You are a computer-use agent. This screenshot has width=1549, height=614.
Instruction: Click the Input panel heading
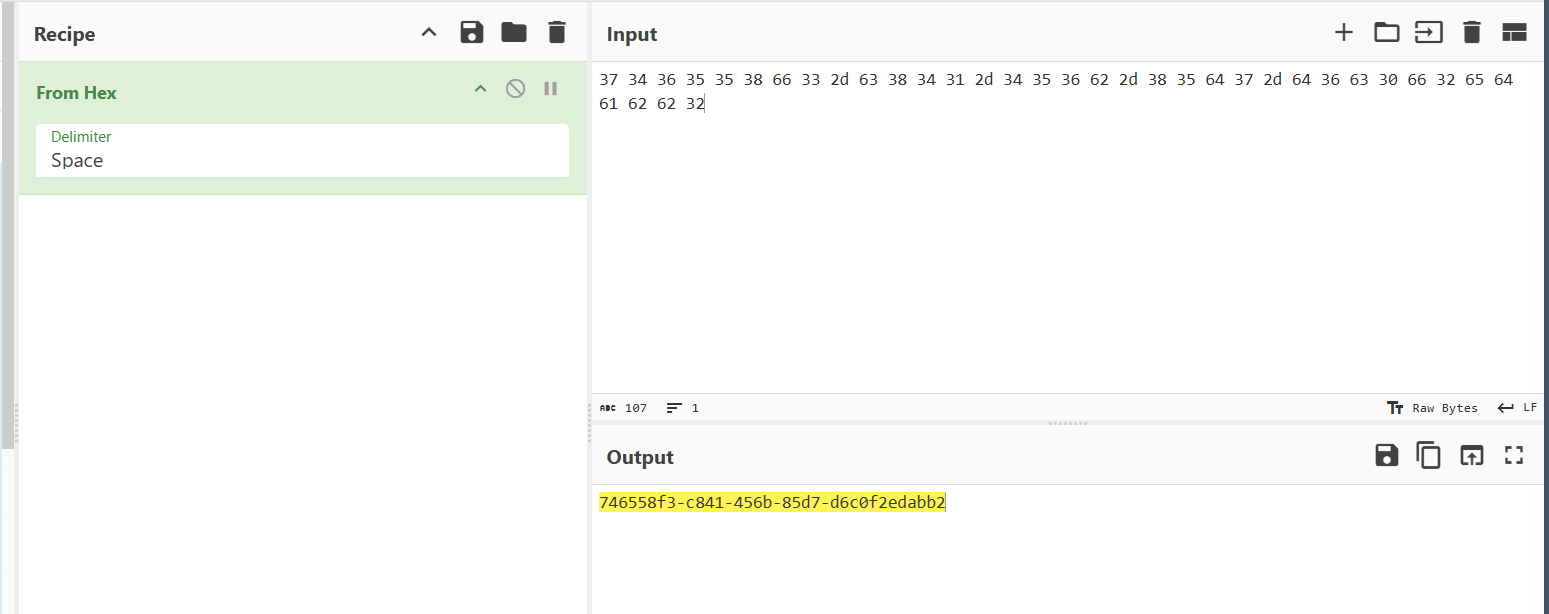[632, 34]
